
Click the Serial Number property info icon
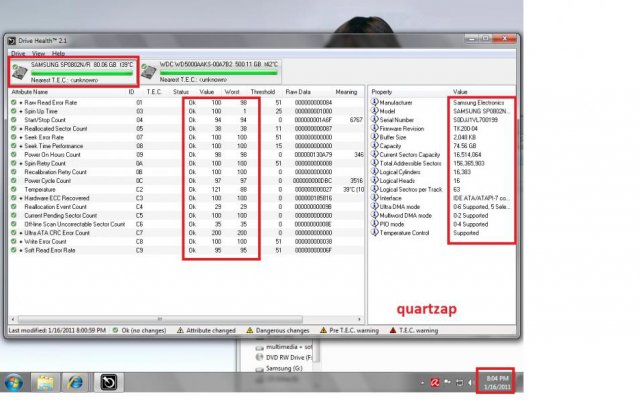374,119
